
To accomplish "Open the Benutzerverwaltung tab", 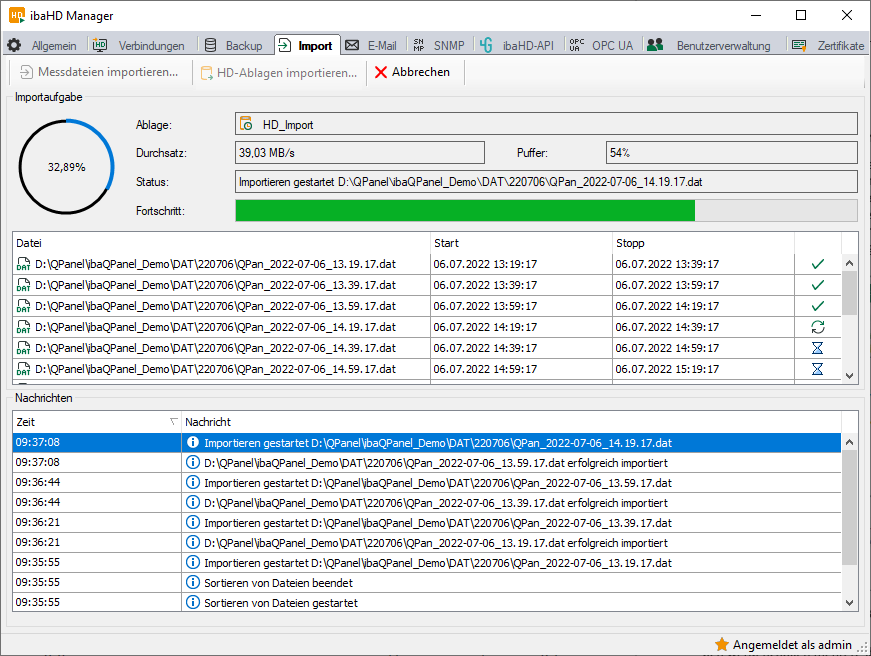I will point(712,46).
